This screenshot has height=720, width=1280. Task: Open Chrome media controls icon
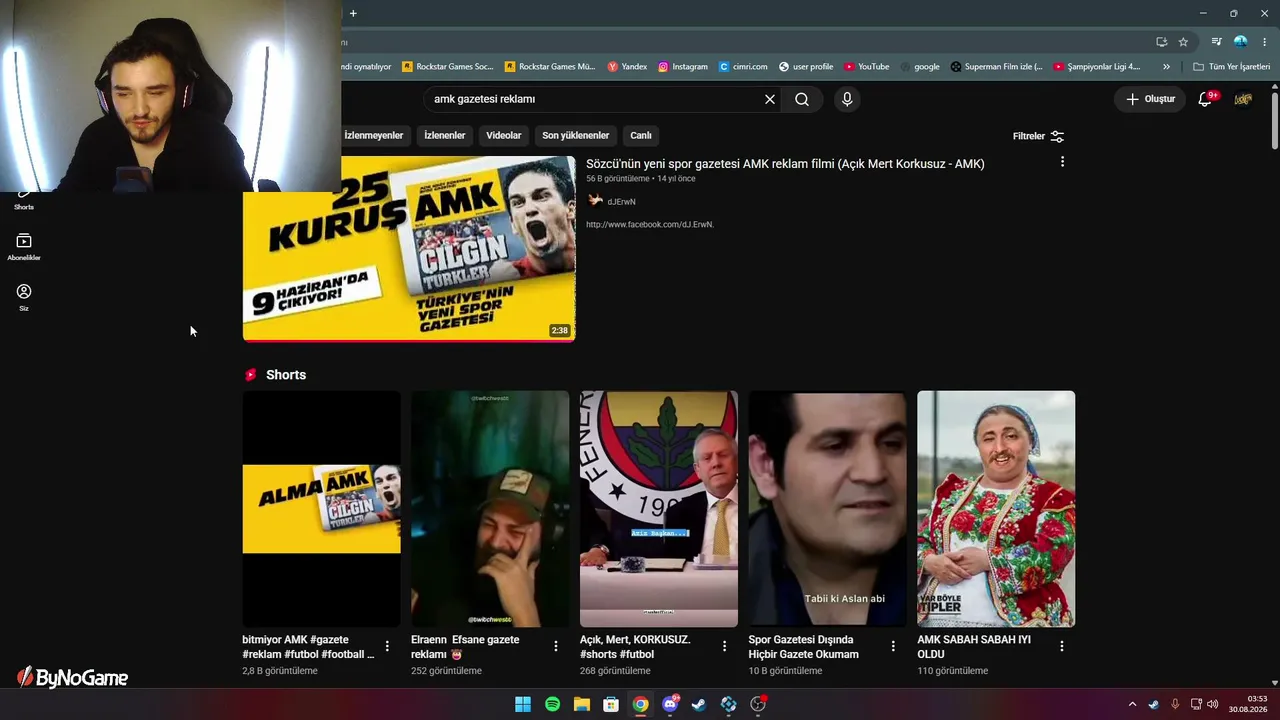(1216, 42)
